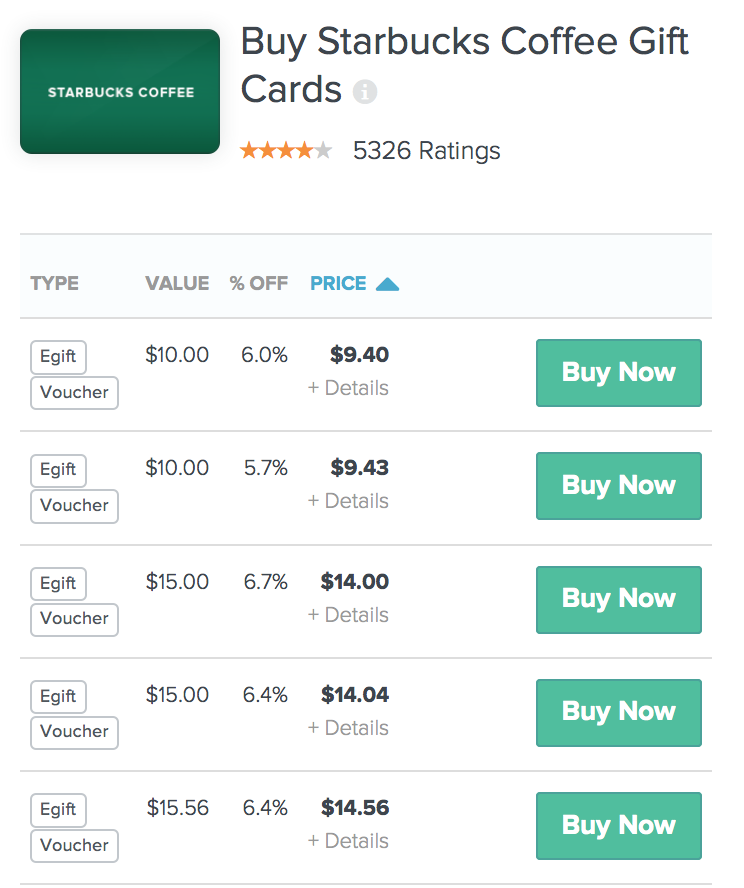Open the 5326 Ratings link
Image resolution: width=744 pixels, height=888 pixels.
coord(426,151)
